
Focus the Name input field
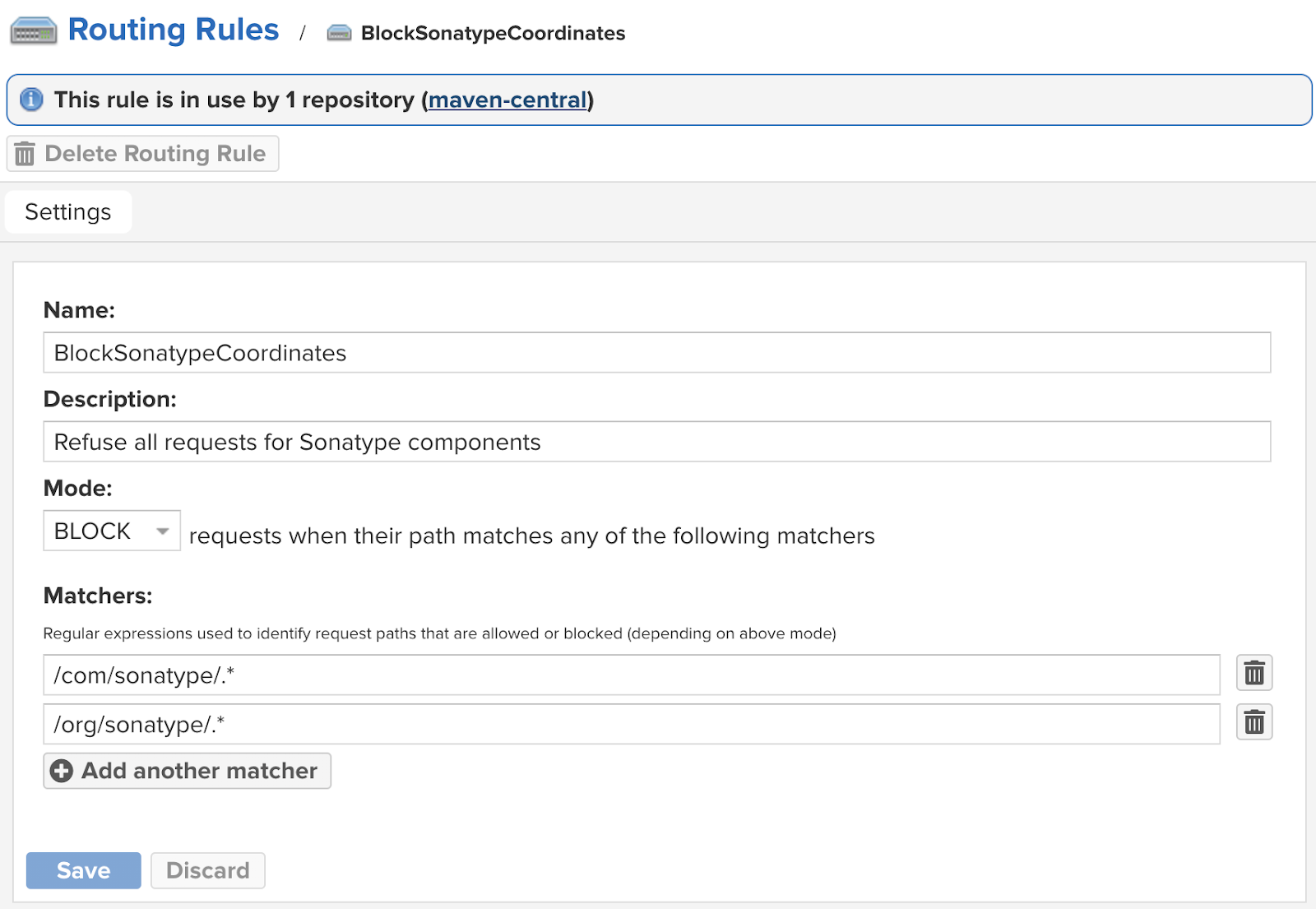point(656,353)
